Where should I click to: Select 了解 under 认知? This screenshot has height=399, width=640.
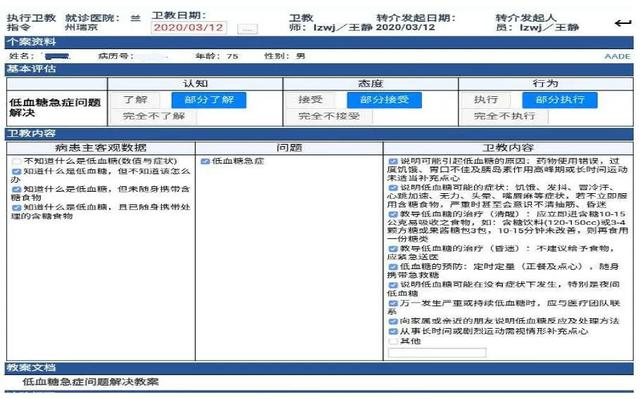pos(135,100)
